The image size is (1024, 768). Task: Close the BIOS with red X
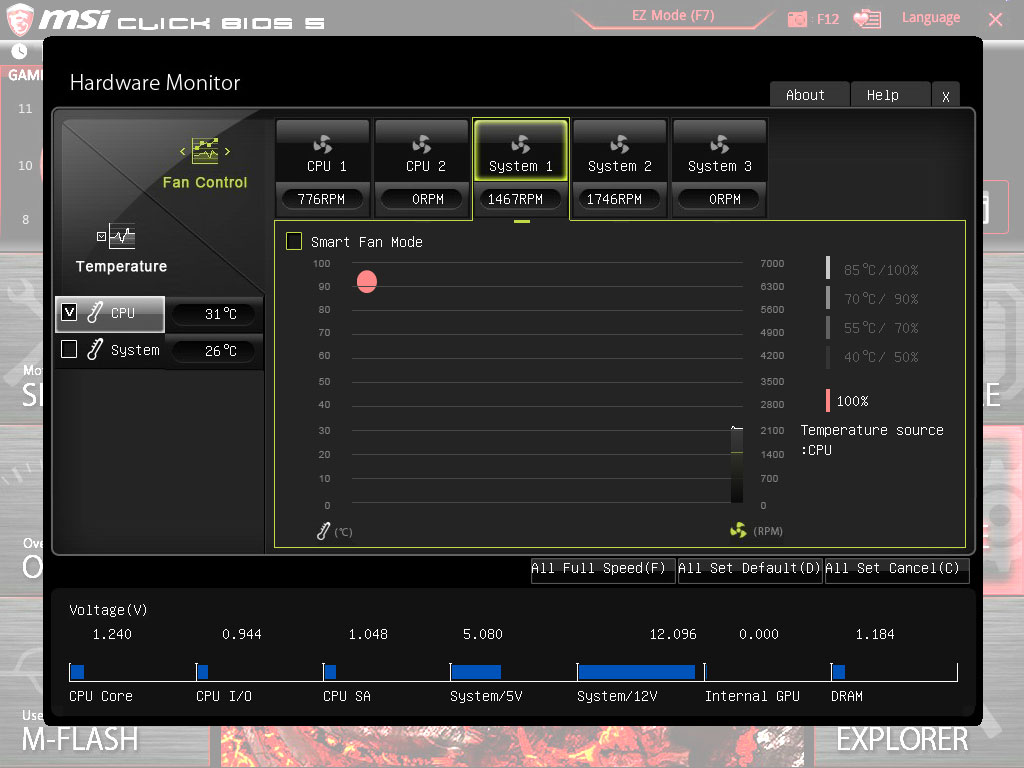pos(995,20)
